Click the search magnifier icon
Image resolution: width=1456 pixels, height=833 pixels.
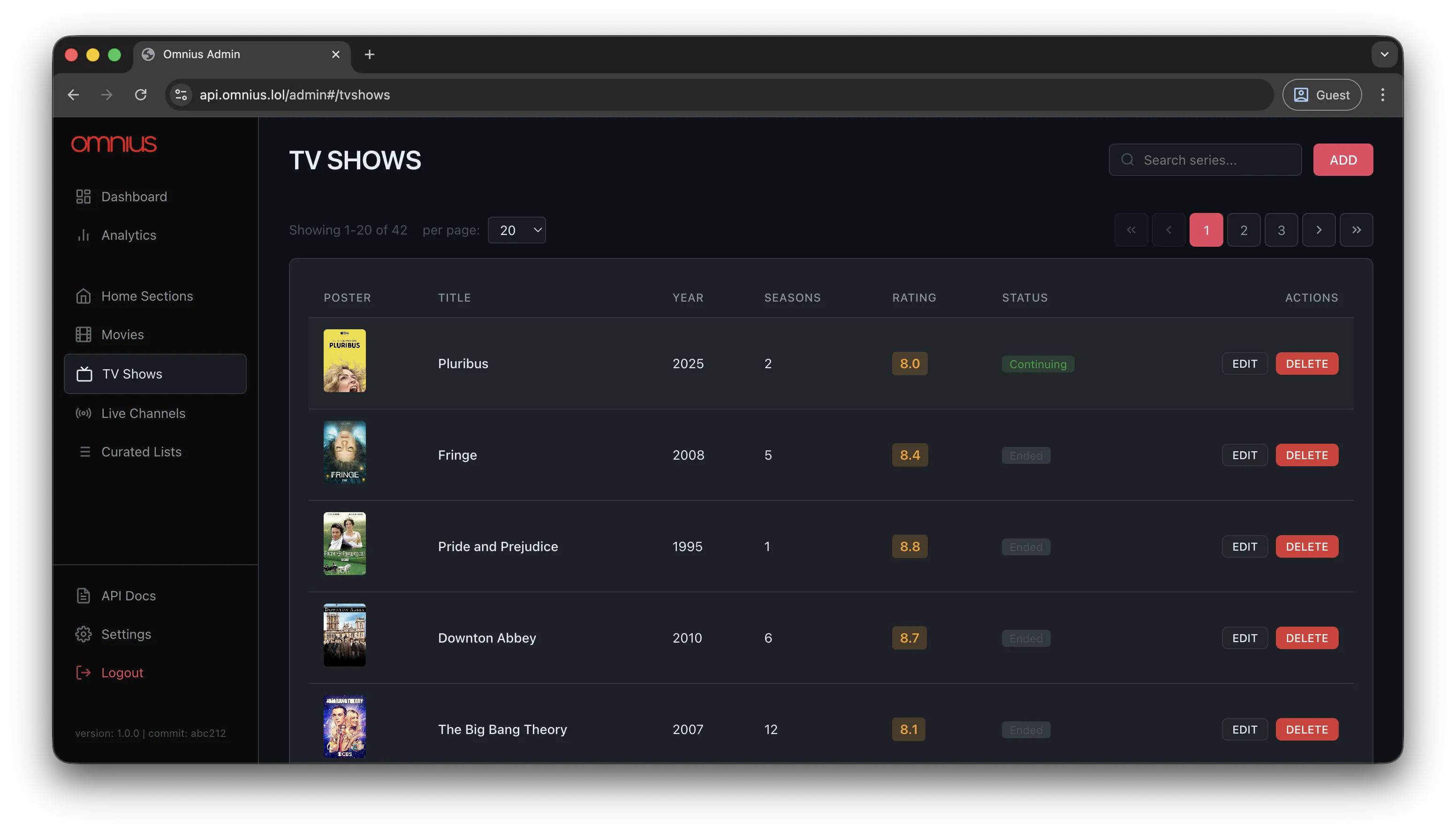tap(1127, 159)
